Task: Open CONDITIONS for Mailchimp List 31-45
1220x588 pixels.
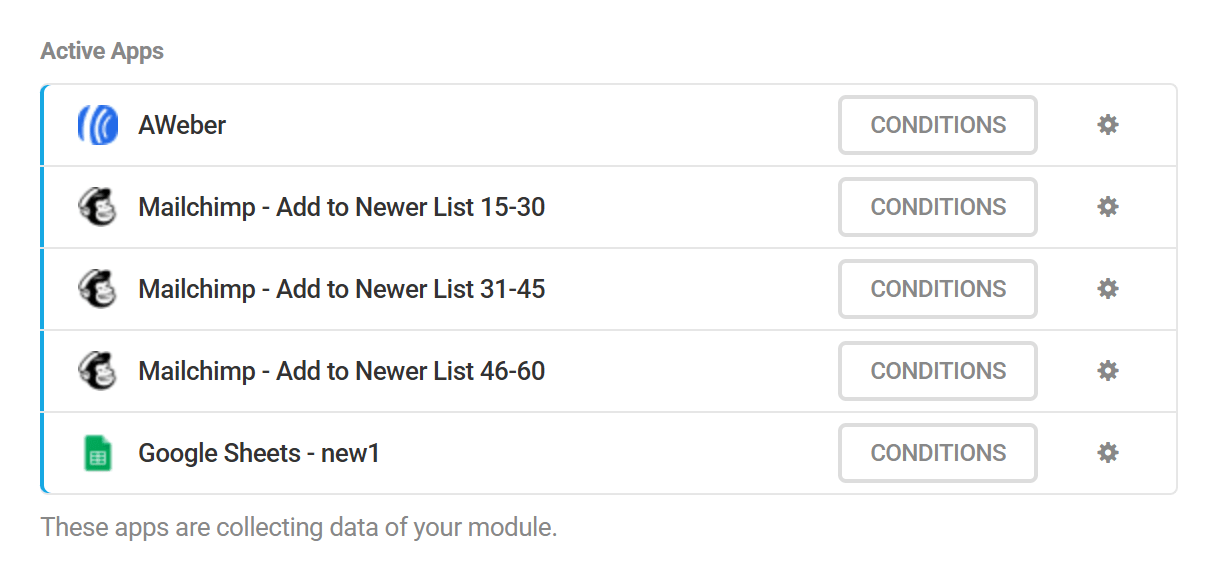Action: [937, 288]
